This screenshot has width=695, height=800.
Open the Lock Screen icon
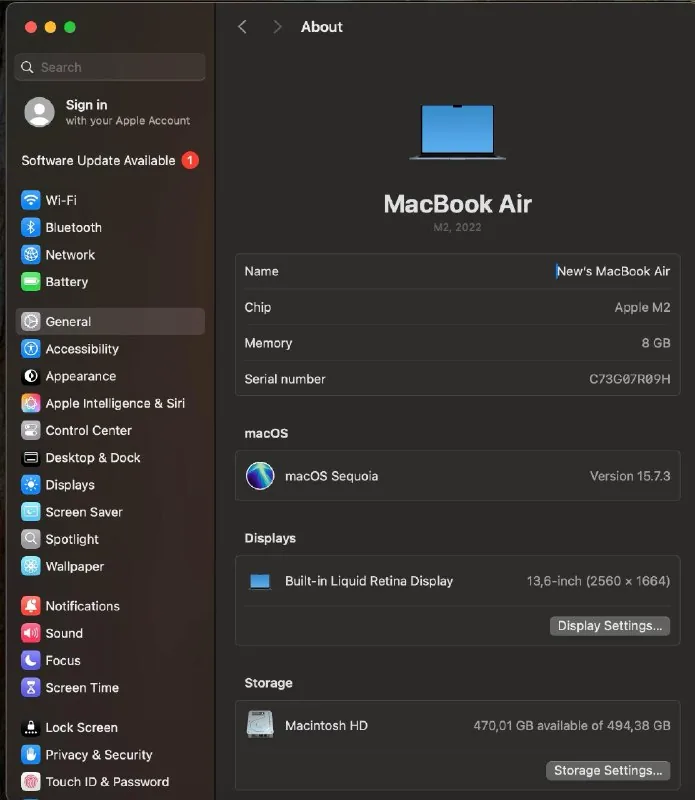pyautogui.click(x=31, y=728)
